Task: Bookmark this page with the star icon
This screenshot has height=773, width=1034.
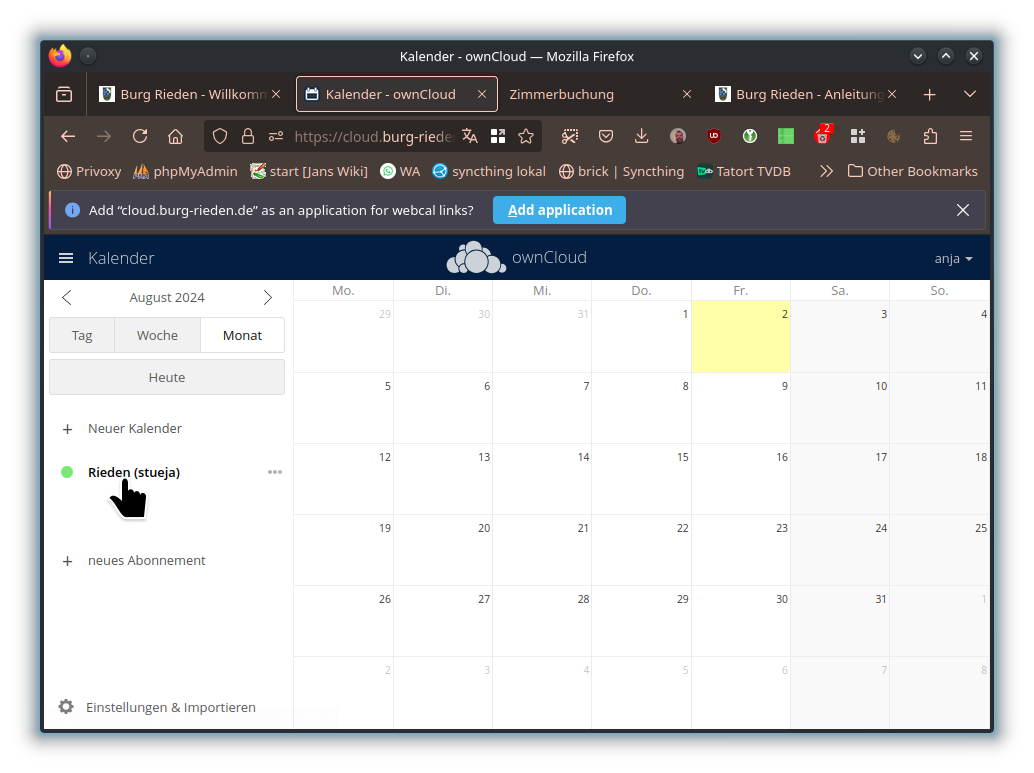Action: click(x=526, y=136)
